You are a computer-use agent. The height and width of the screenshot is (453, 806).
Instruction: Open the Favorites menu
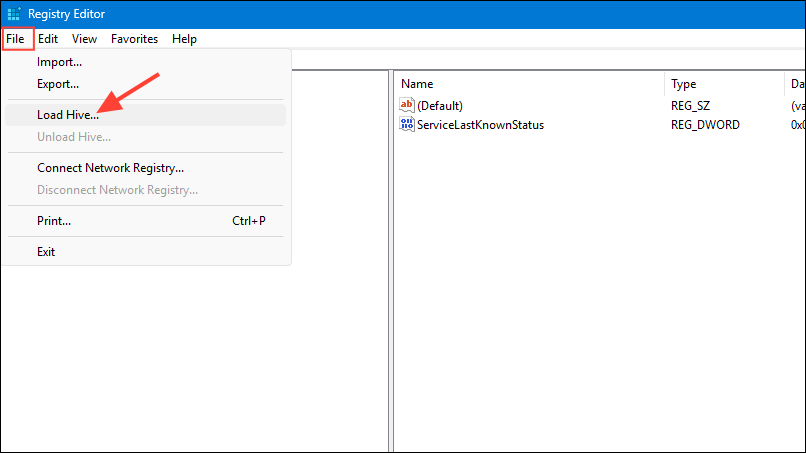pos(134,39)
